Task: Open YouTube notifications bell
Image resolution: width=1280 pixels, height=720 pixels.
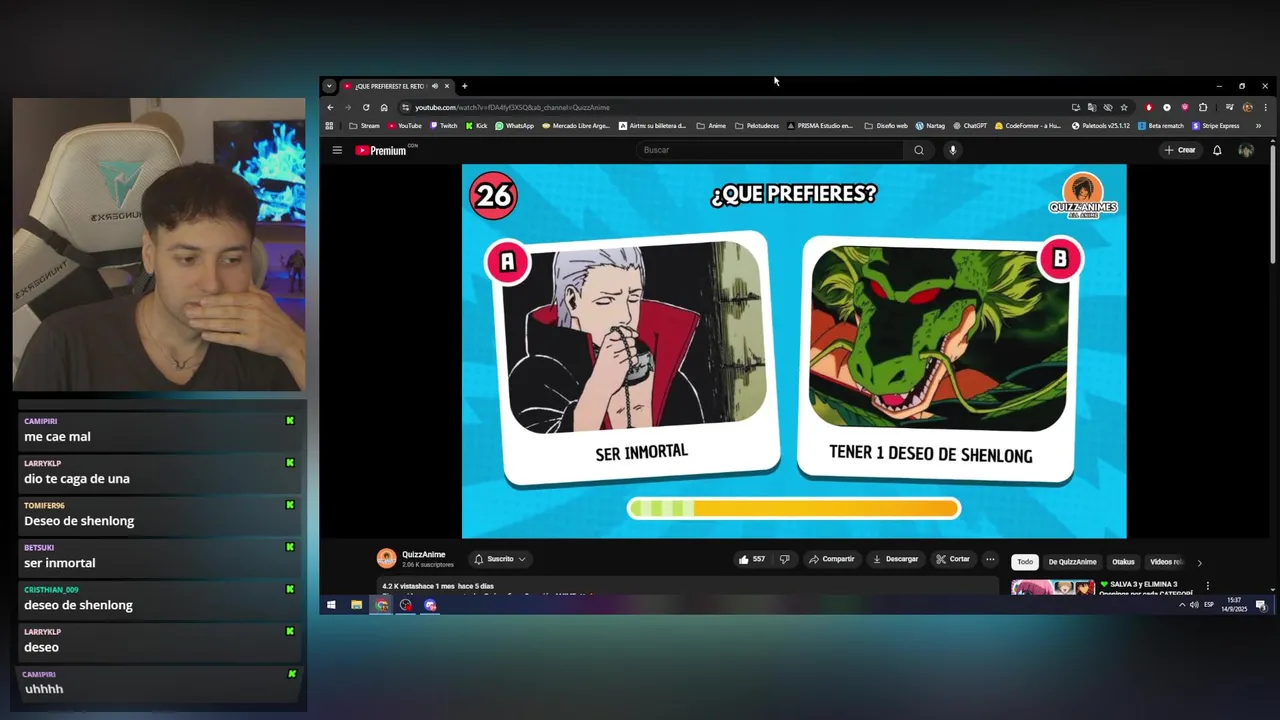Action: pos(1217,150)
